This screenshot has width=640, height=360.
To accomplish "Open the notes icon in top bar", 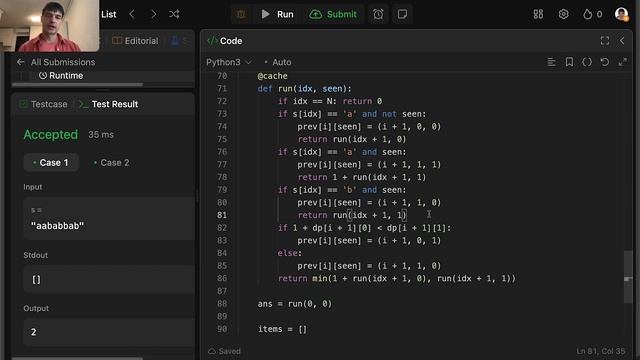I will point(402,14).
